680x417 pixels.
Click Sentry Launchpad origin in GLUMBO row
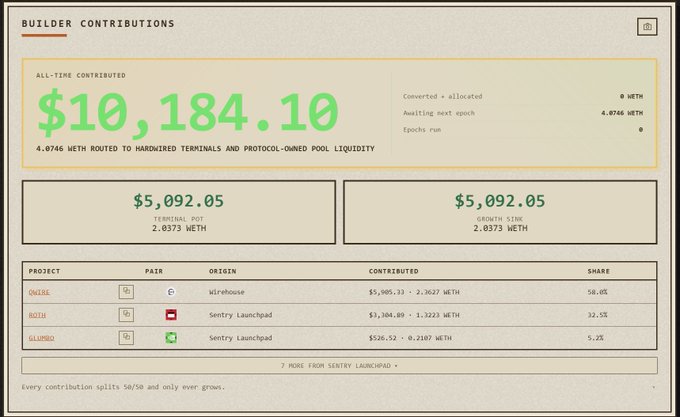tap(241, 338)
